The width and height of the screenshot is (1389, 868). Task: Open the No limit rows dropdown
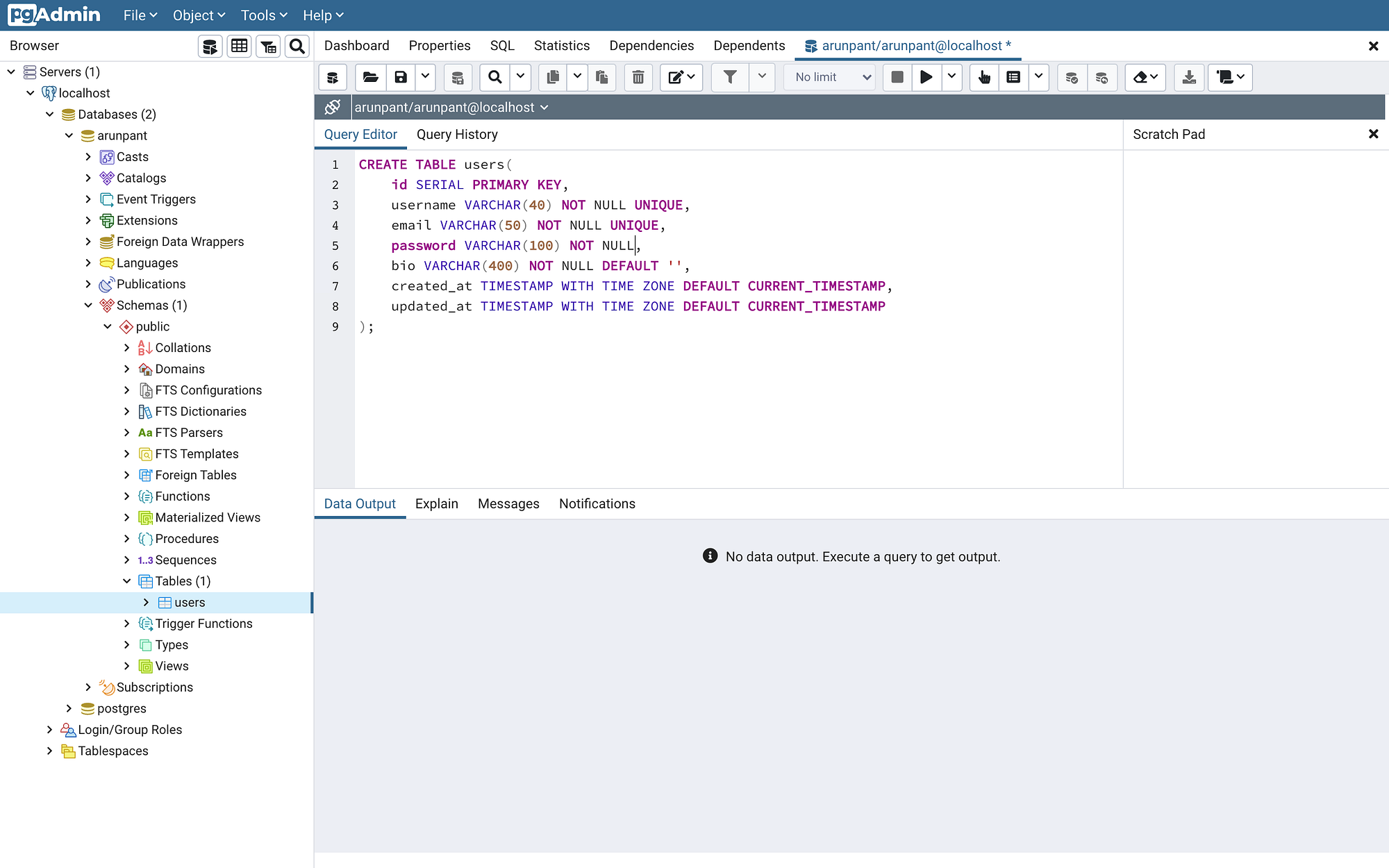click(829, 77)
